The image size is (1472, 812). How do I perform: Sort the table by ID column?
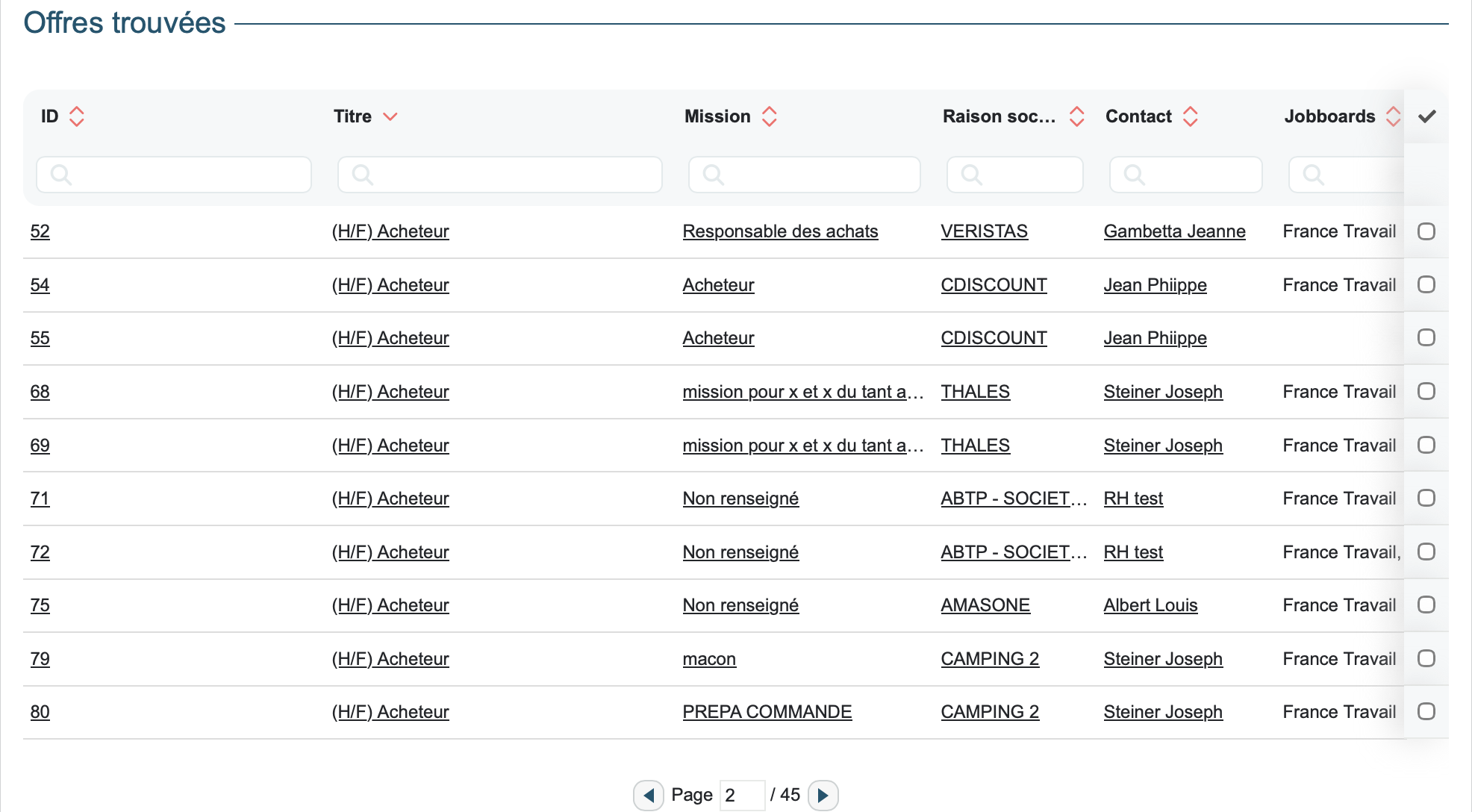point(76,116)
